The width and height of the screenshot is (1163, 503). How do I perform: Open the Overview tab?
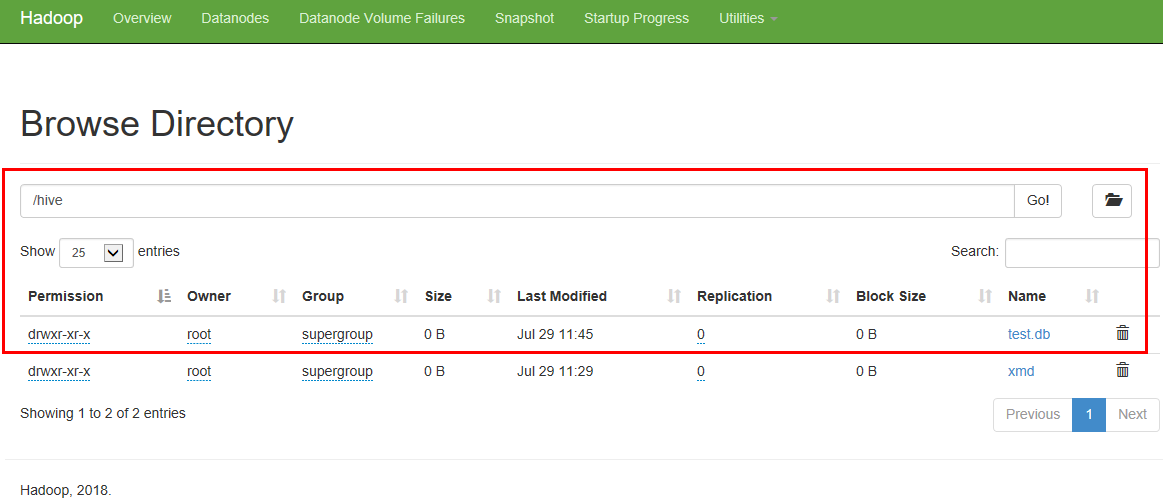[x=142, y=19]
